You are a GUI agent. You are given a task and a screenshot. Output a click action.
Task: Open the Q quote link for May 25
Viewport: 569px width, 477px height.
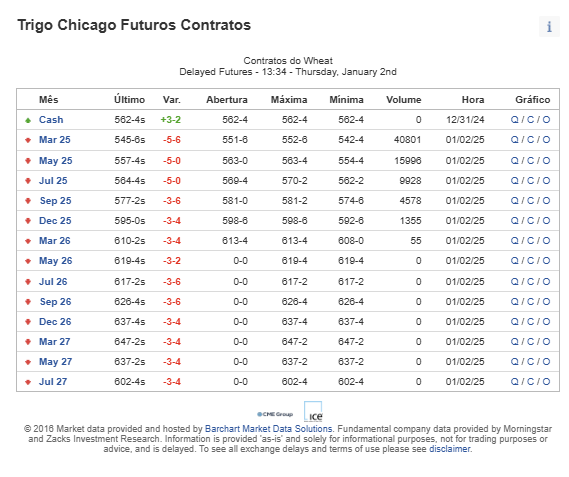(514, 160)
